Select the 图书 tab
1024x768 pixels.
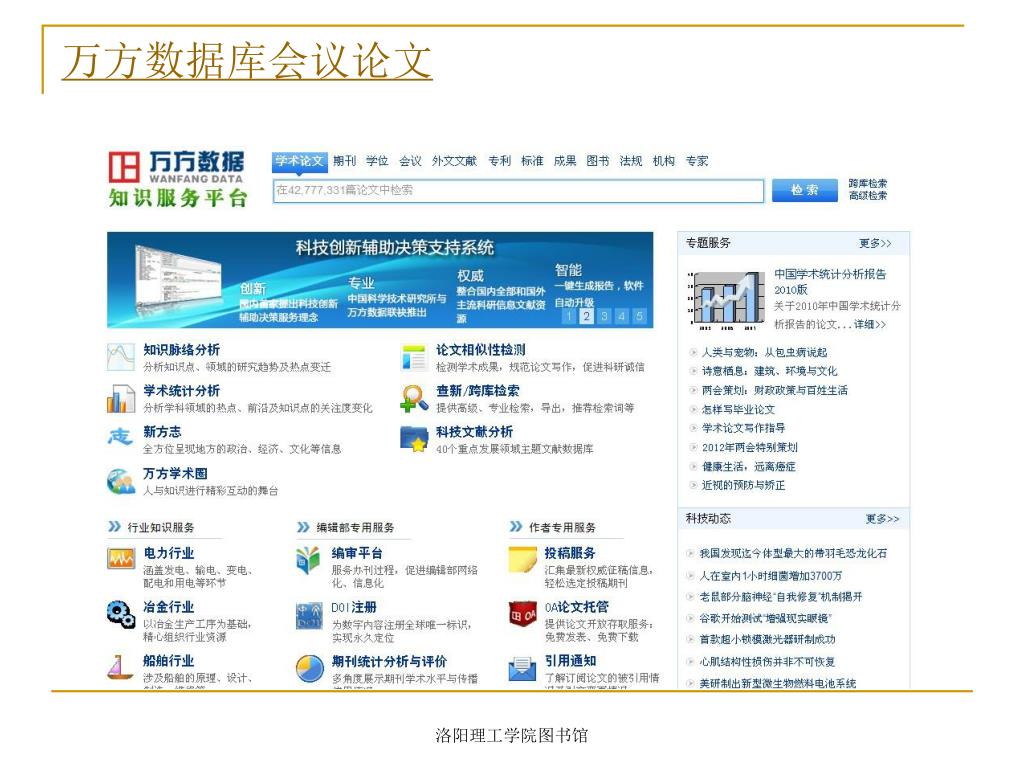tap(598, 161)
